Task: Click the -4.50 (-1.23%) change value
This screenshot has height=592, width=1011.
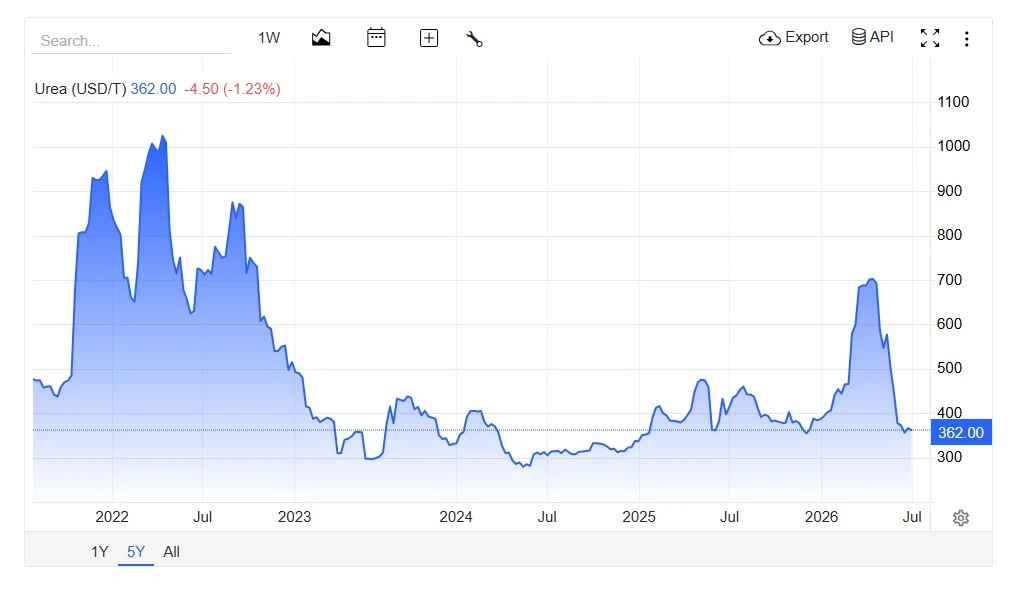Action: (x=233, y=89)
